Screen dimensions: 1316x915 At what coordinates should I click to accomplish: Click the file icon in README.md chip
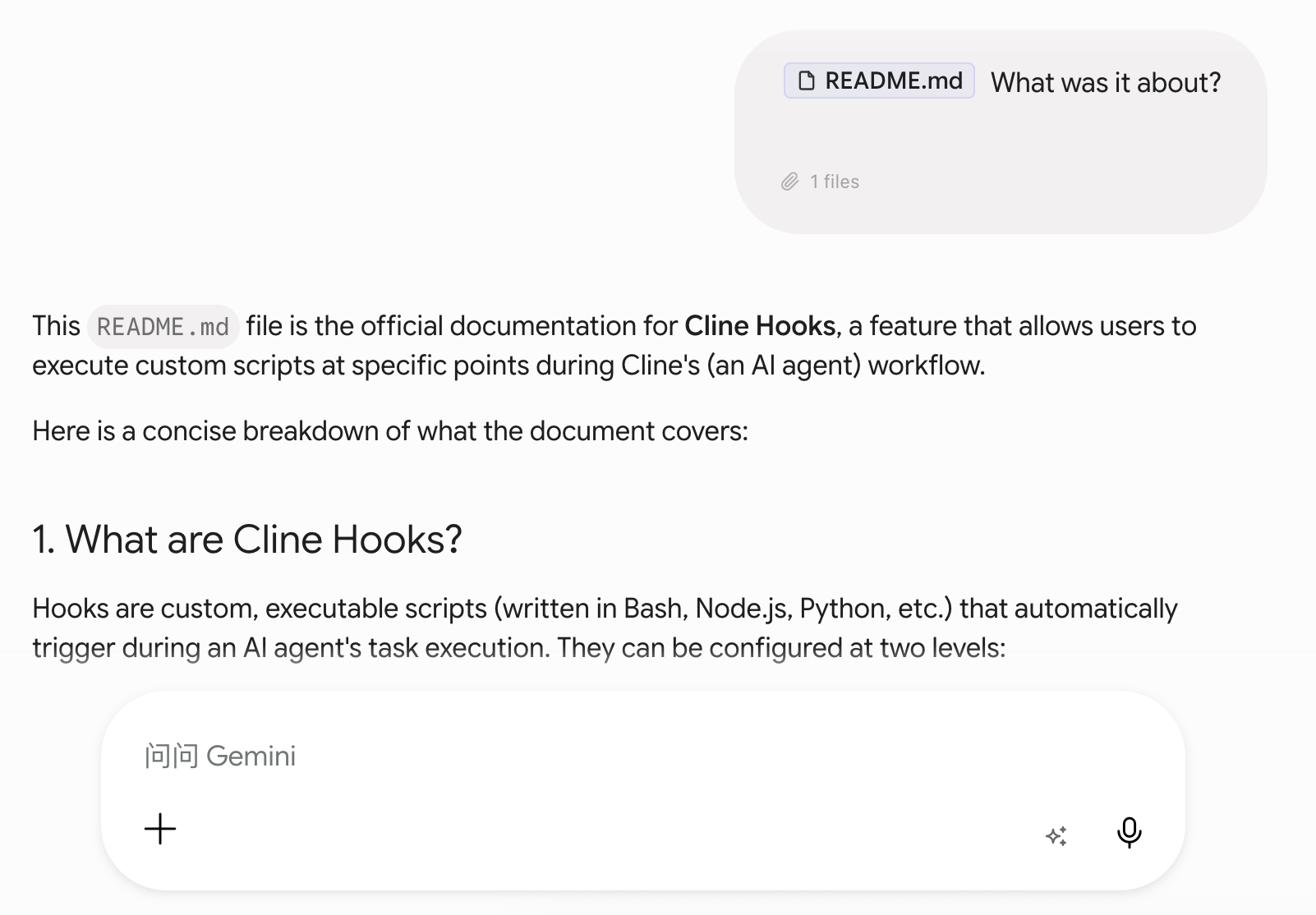pos(807,80)
